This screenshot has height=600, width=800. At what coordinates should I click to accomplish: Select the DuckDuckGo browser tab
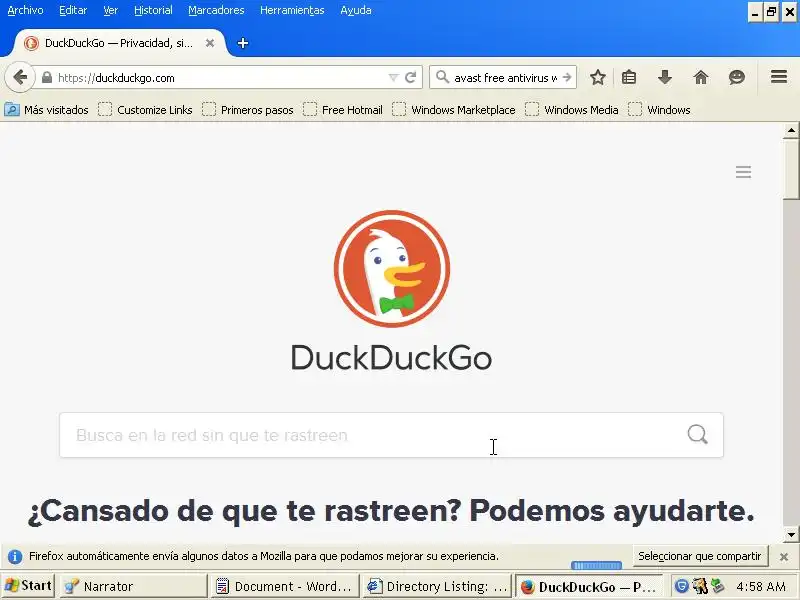[x=118, y=43]
